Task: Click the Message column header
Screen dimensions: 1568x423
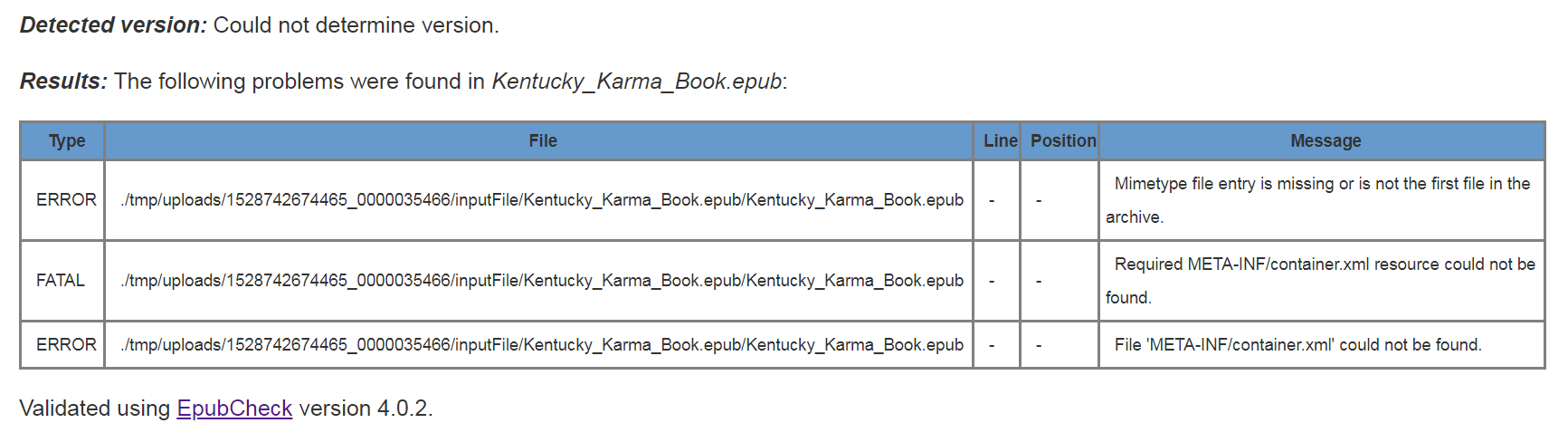Action: [x=1326, y=141]
